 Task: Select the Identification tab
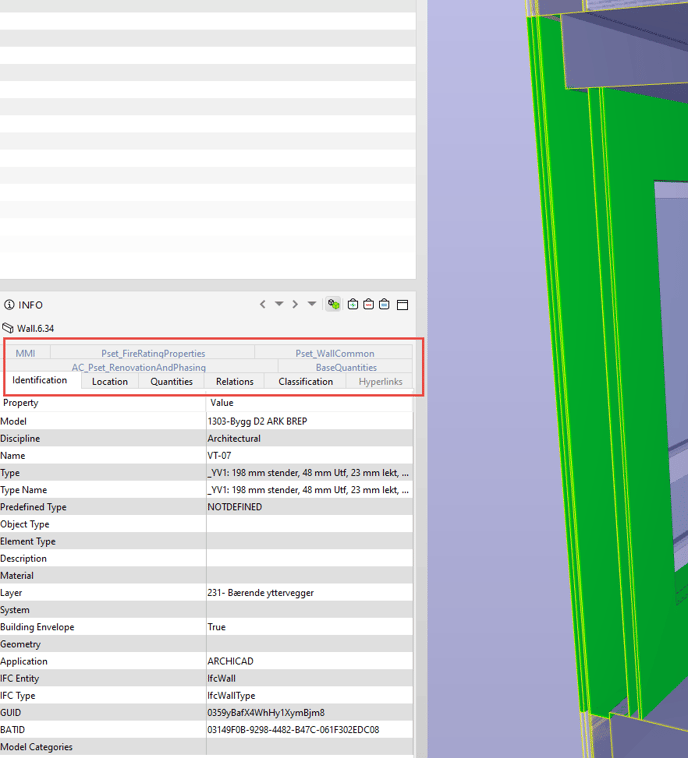click(40, 380)
